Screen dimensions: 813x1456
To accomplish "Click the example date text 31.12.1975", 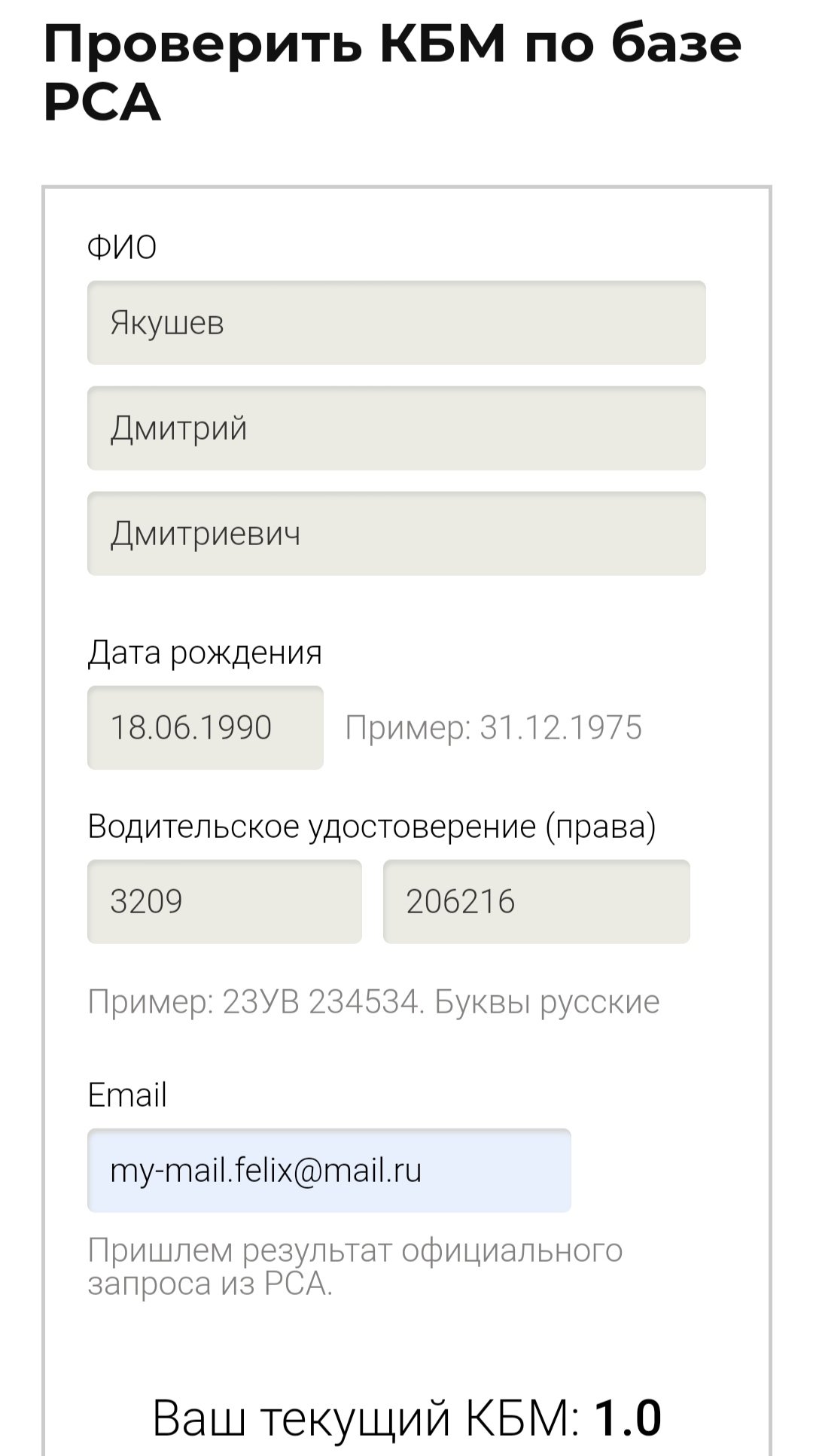I will (561, 728).
